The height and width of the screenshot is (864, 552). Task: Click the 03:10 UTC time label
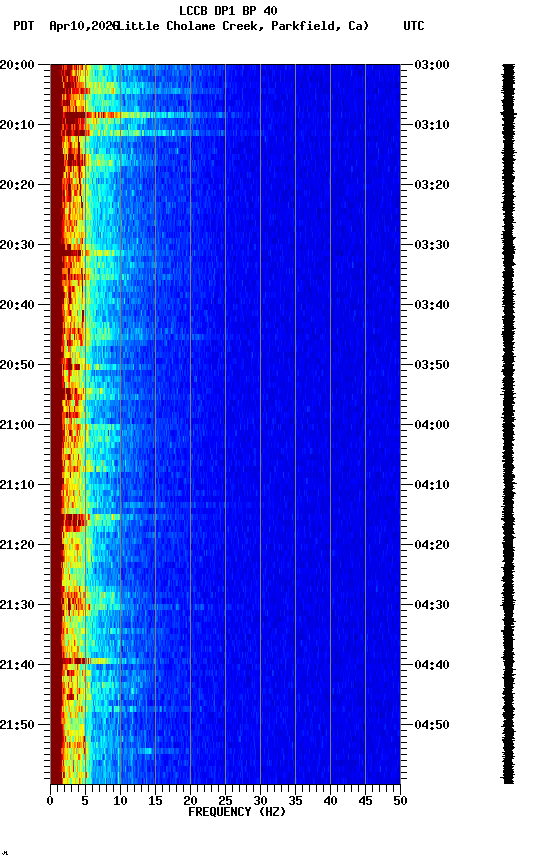tap(432, 125)
